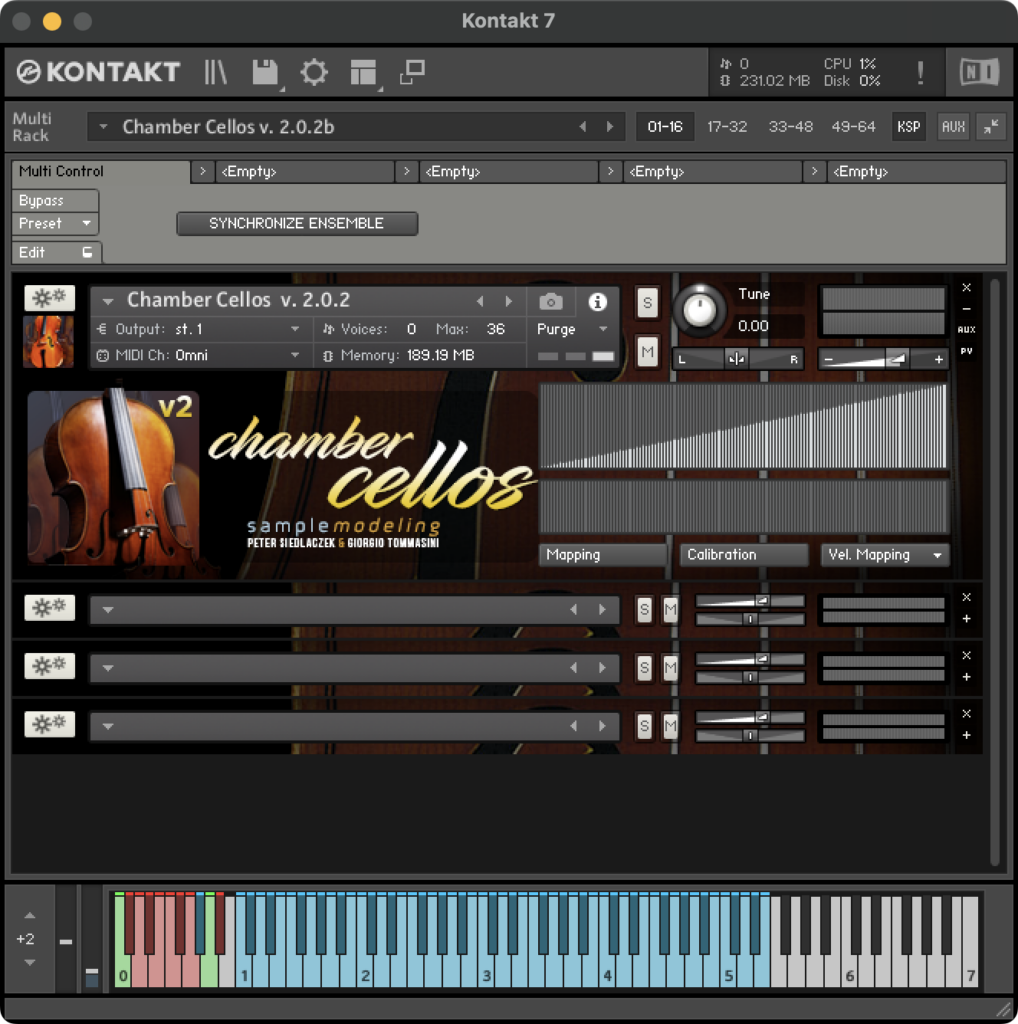Solo the second empty slot
Screen dimensions: 1018x1024
tap(644, 667)
